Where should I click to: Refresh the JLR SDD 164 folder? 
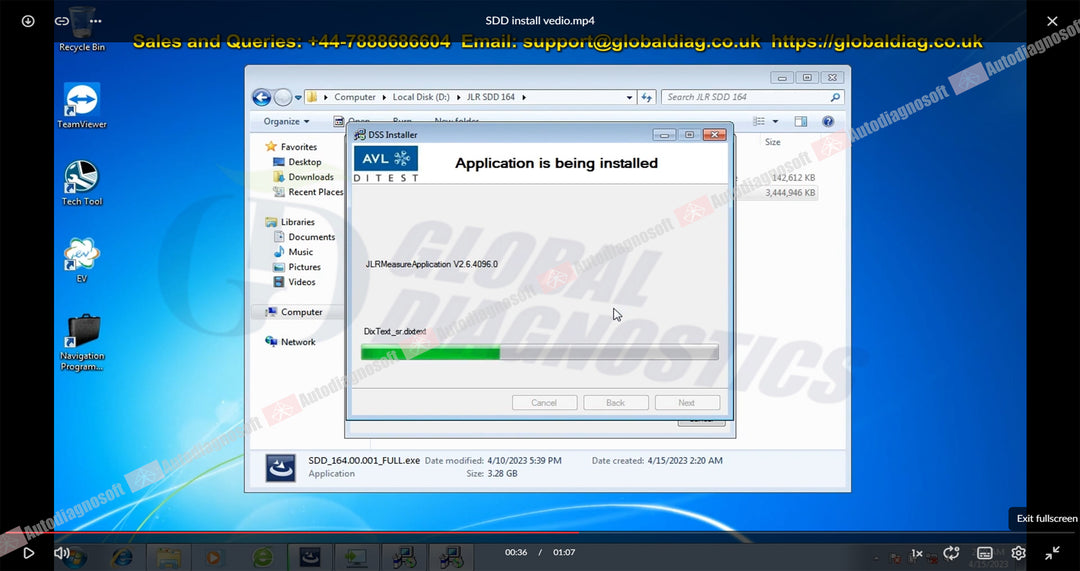(x=646, y=98)
